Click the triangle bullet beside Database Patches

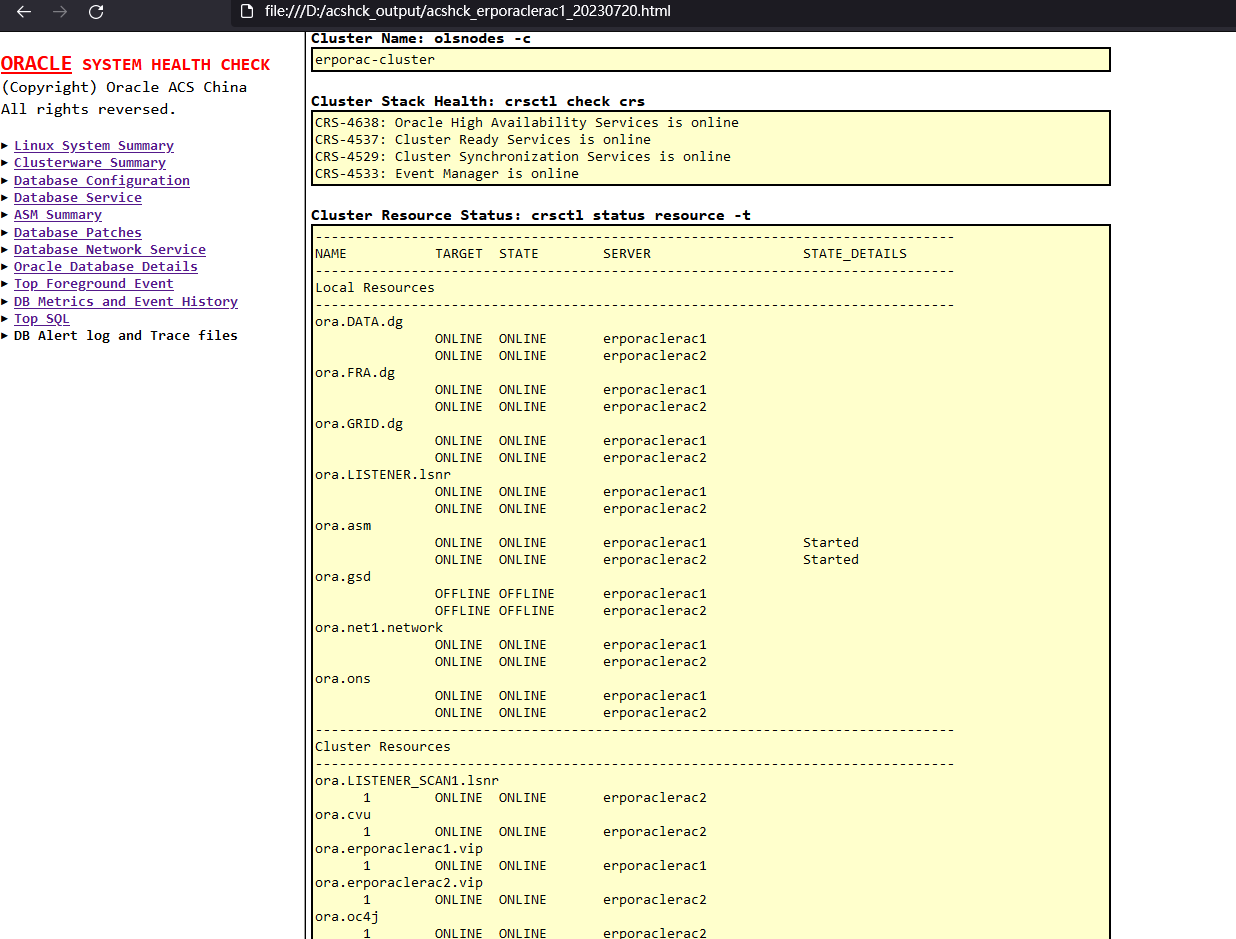(5, 233)
